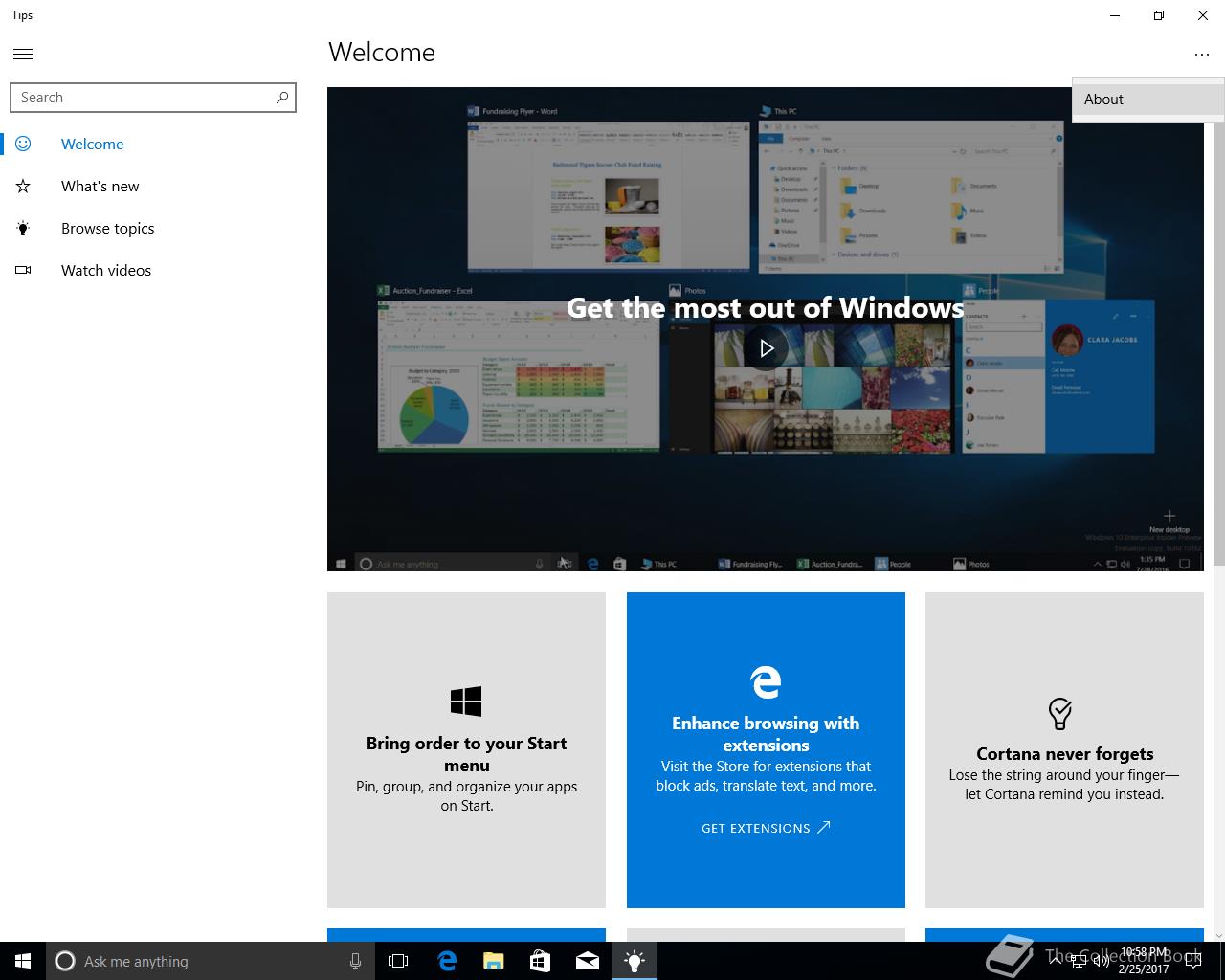Click the Browse topics lightbulb icon
The width and height of the screenshot is (1225, 980).
click(x=23, y=228)
